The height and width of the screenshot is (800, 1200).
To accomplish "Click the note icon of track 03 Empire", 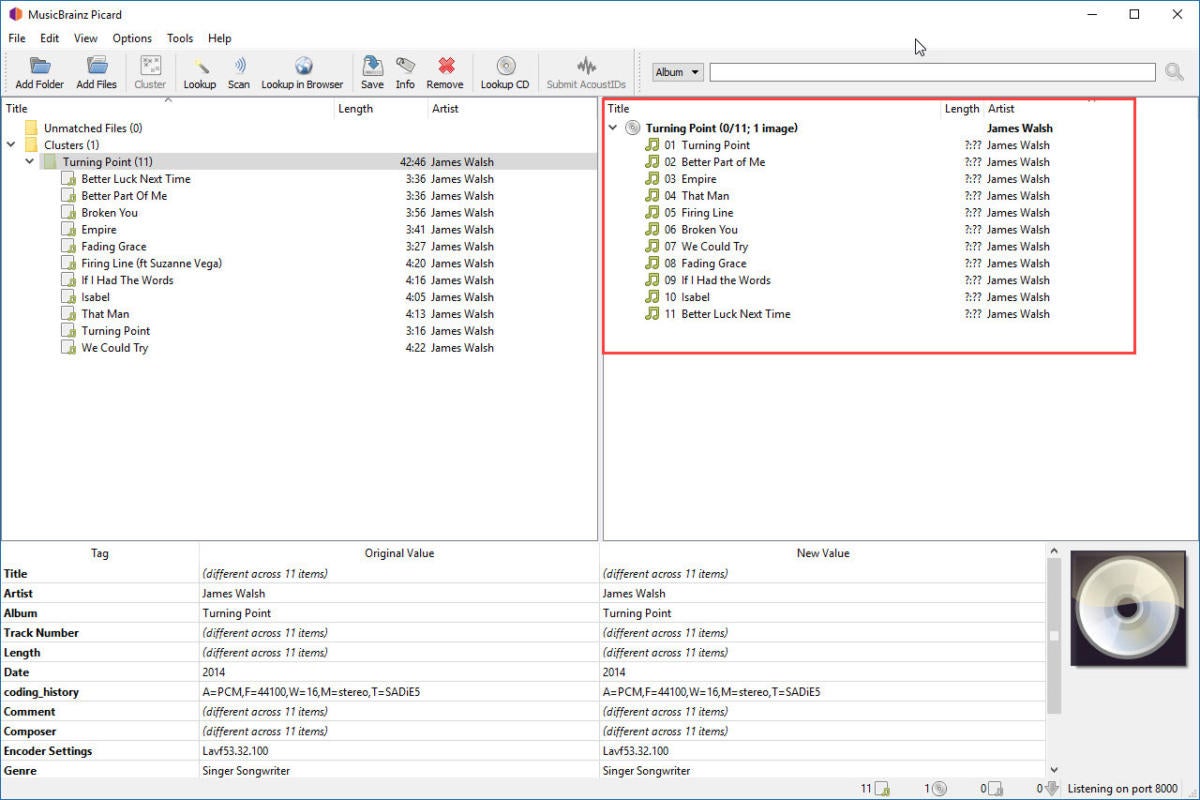I will [653, 179].
